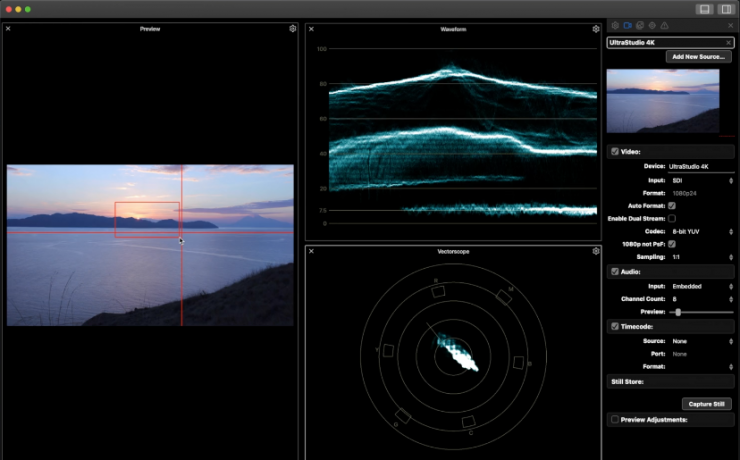
Task: Enable the Preview Adjustments checkbox
Action: pos(614,420)
